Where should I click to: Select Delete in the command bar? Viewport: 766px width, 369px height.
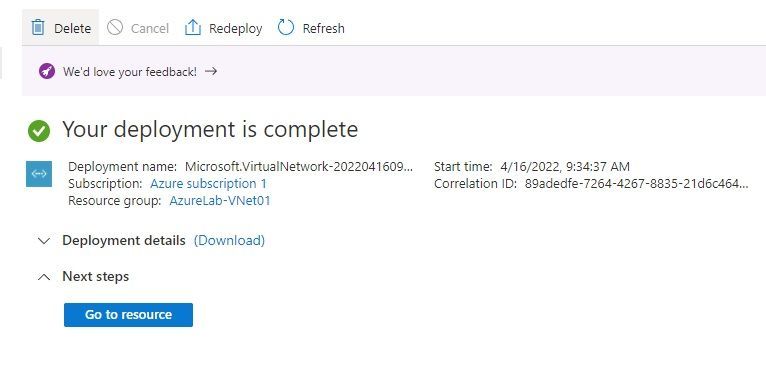(61, 27)
